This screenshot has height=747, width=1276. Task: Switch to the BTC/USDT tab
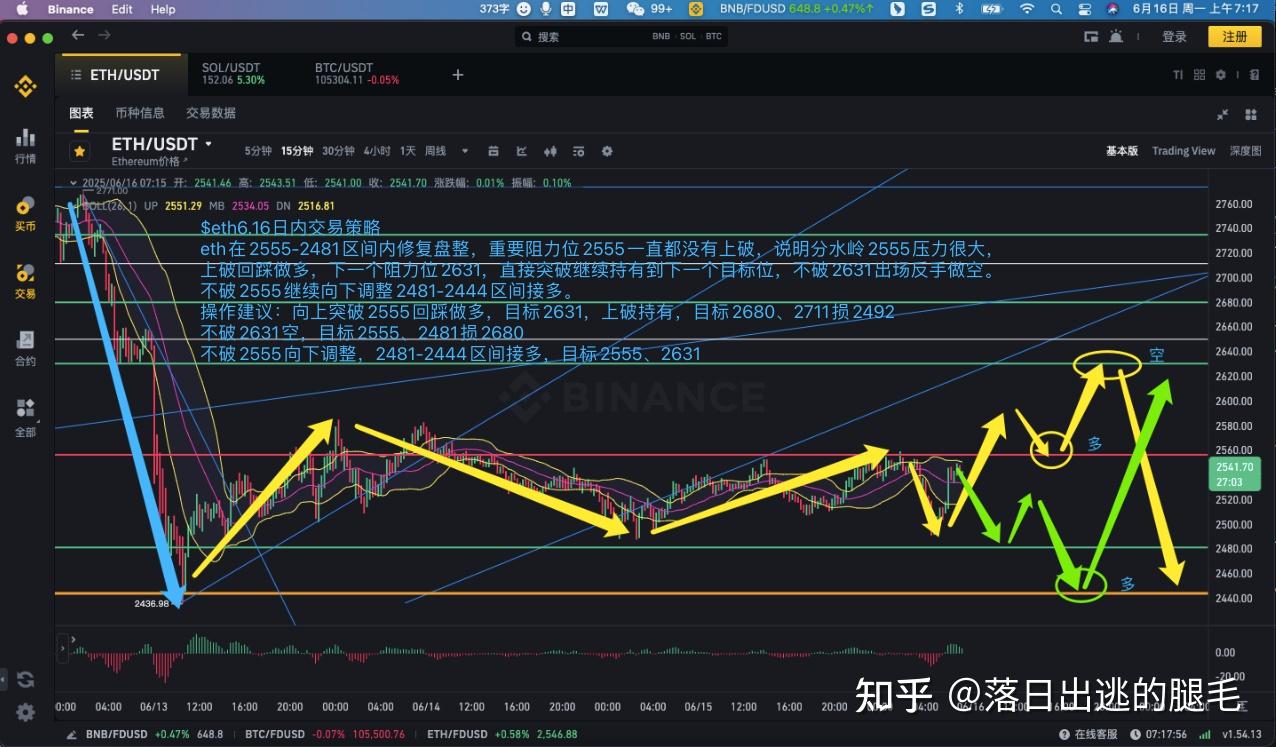[x=357, y=74]
